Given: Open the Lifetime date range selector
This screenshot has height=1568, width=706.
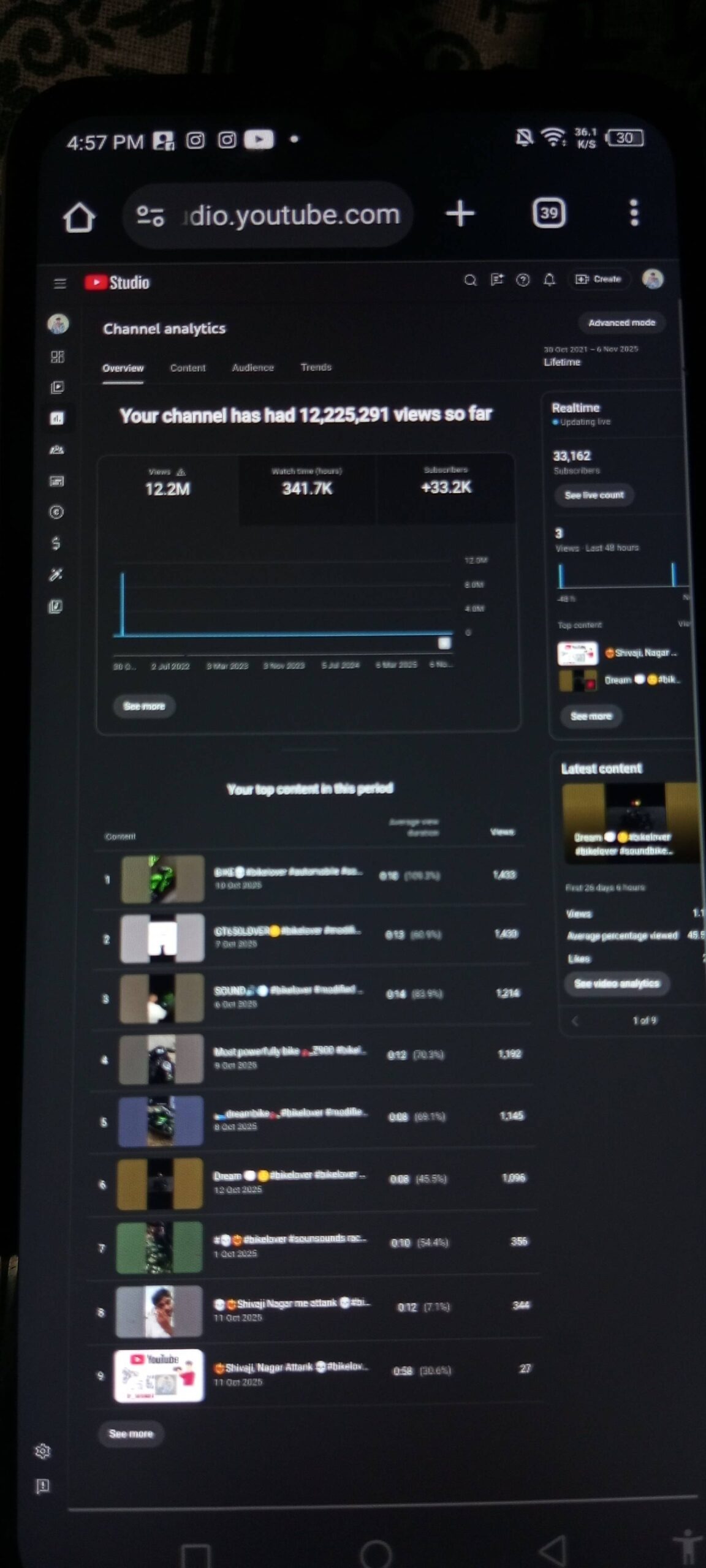Looking at the screenshot, I should 590,356.
